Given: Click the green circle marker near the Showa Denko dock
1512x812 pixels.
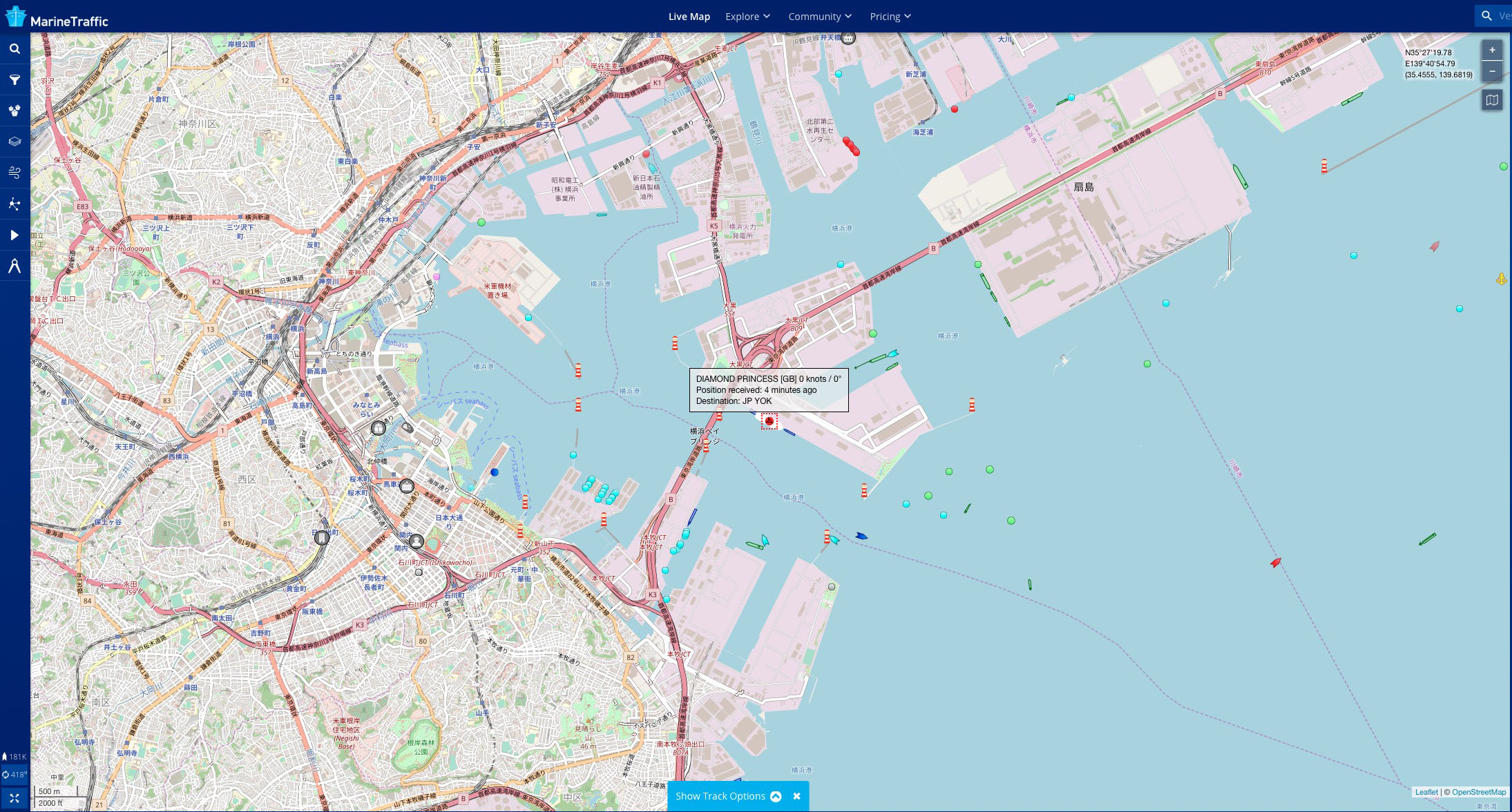Looking at the screenshot, I should (x=481, y=222).
